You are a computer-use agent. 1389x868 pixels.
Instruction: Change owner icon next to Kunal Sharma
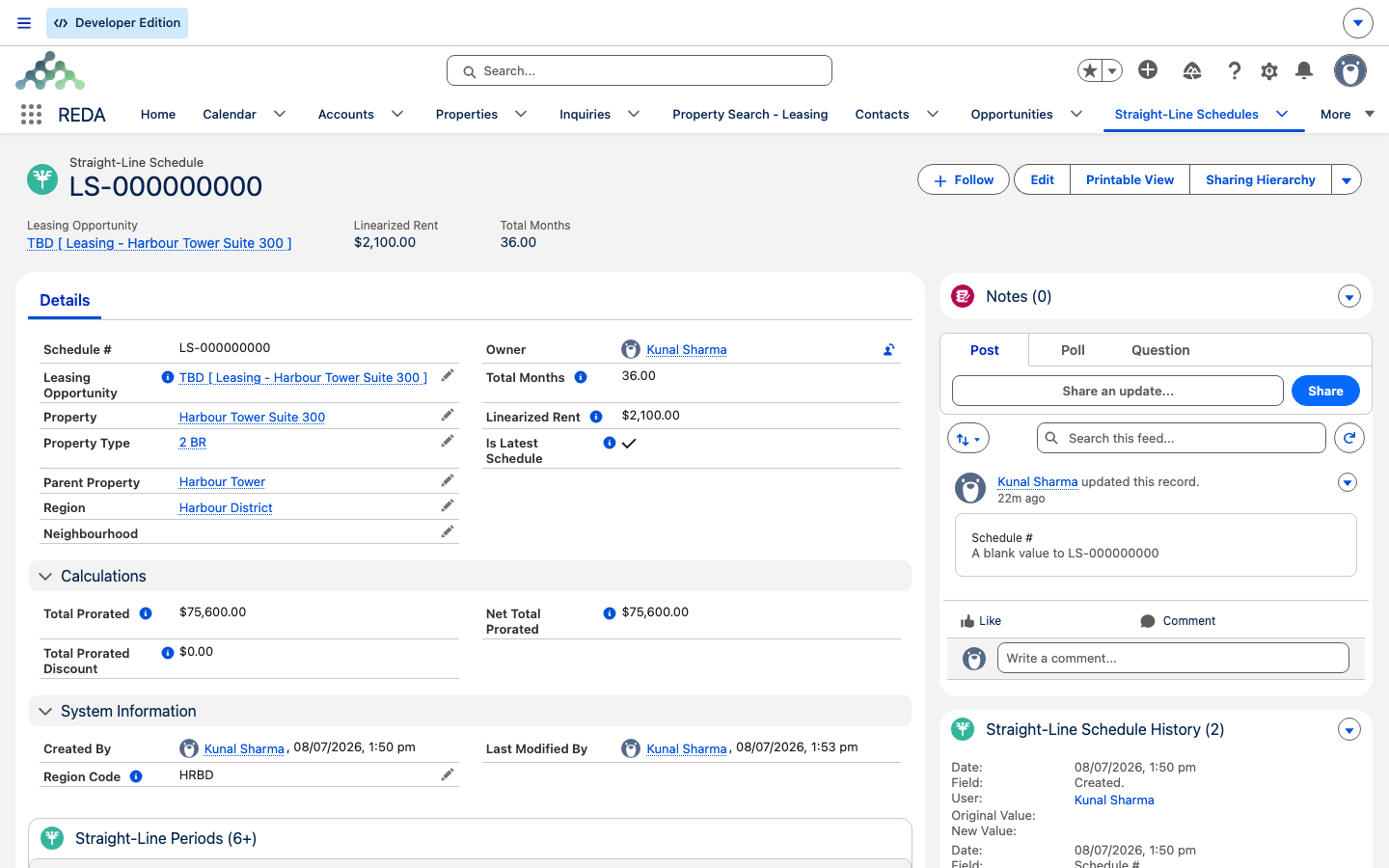[889, 350]
